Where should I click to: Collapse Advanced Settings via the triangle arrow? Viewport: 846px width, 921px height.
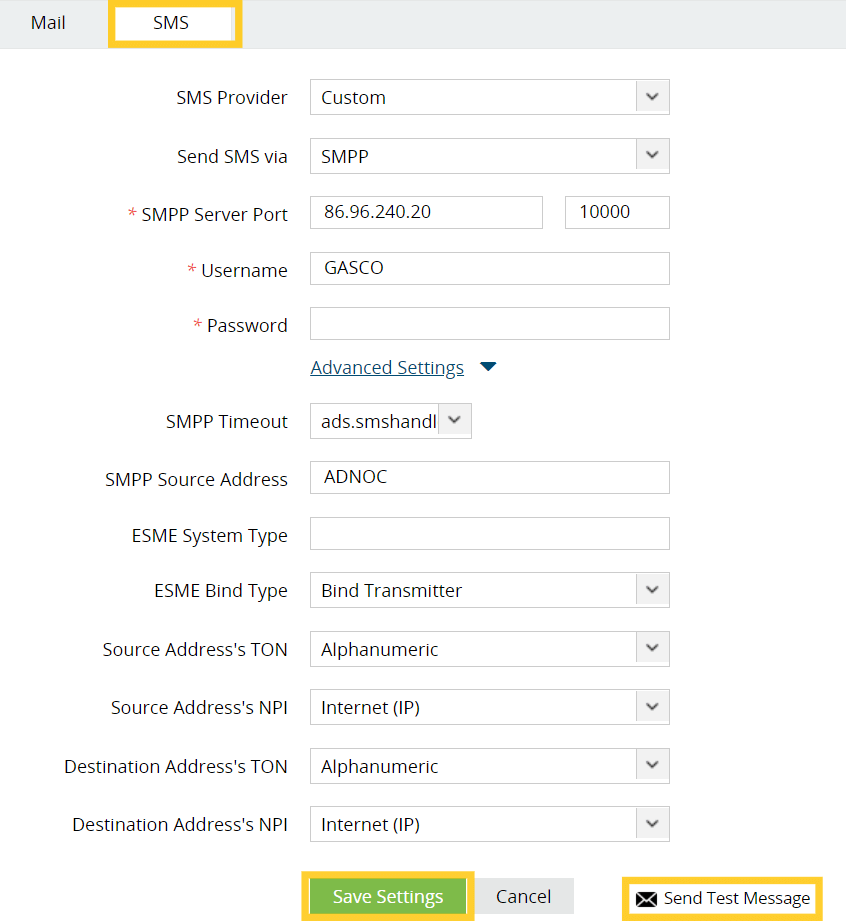click(488, 367)
